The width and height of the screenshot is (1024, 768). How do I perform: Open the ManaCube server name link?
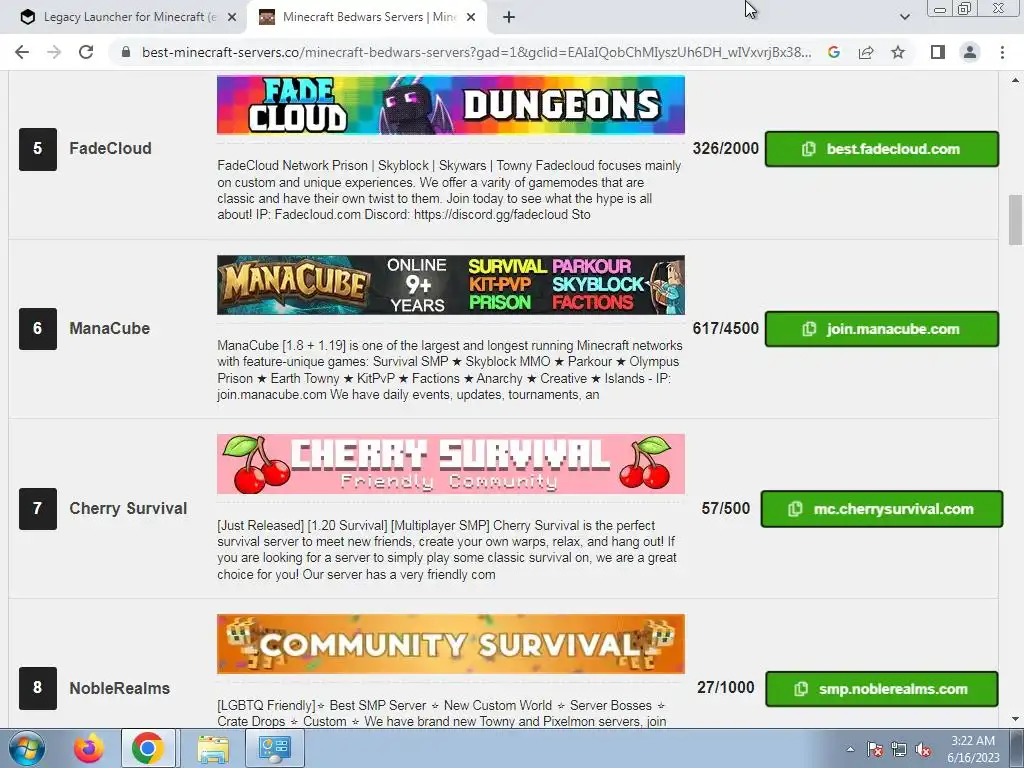110,328
